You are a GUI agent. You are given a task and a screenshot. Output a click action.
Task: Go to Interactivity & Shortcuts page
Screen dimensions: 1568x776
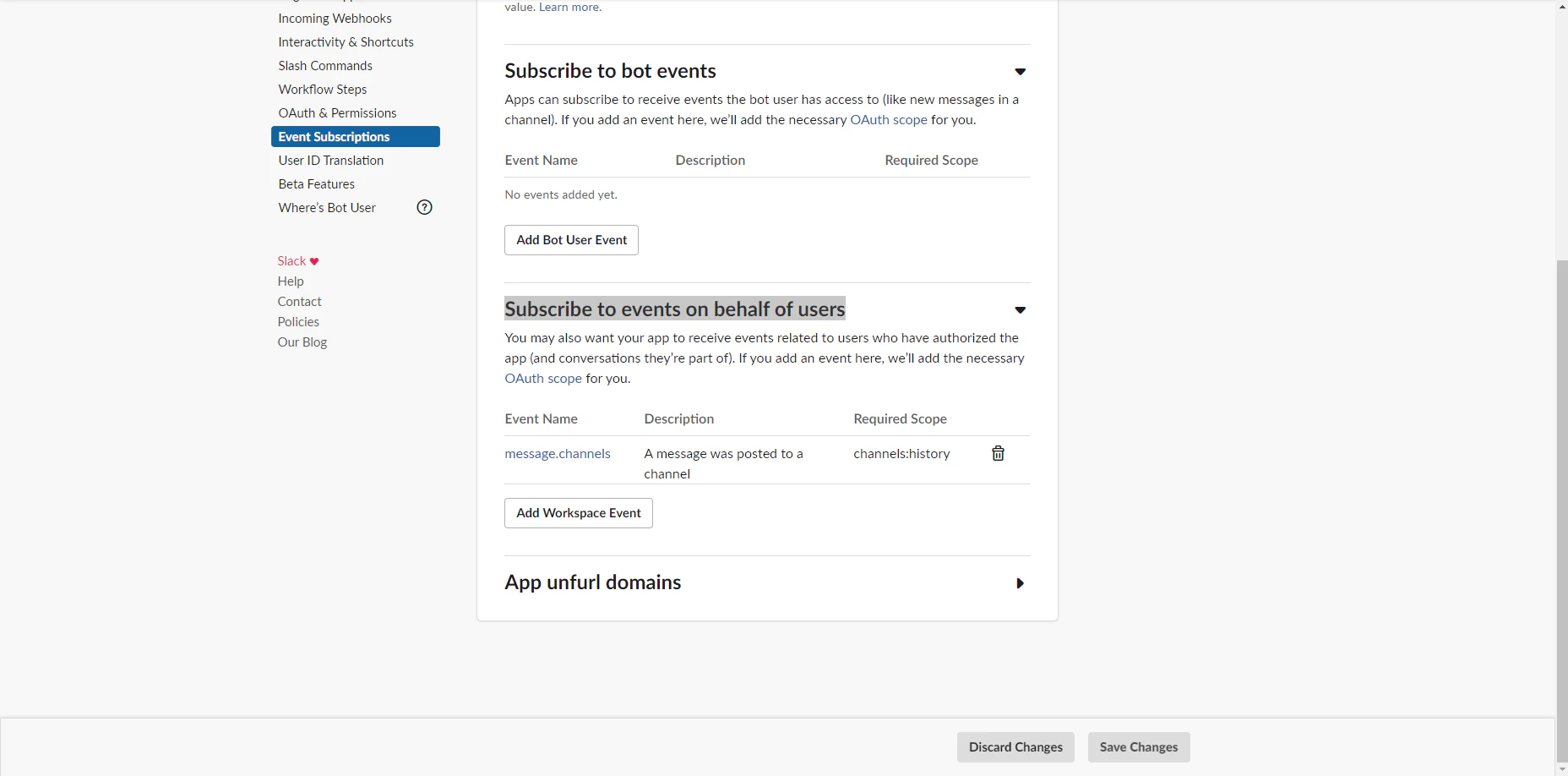coord(346,42)
